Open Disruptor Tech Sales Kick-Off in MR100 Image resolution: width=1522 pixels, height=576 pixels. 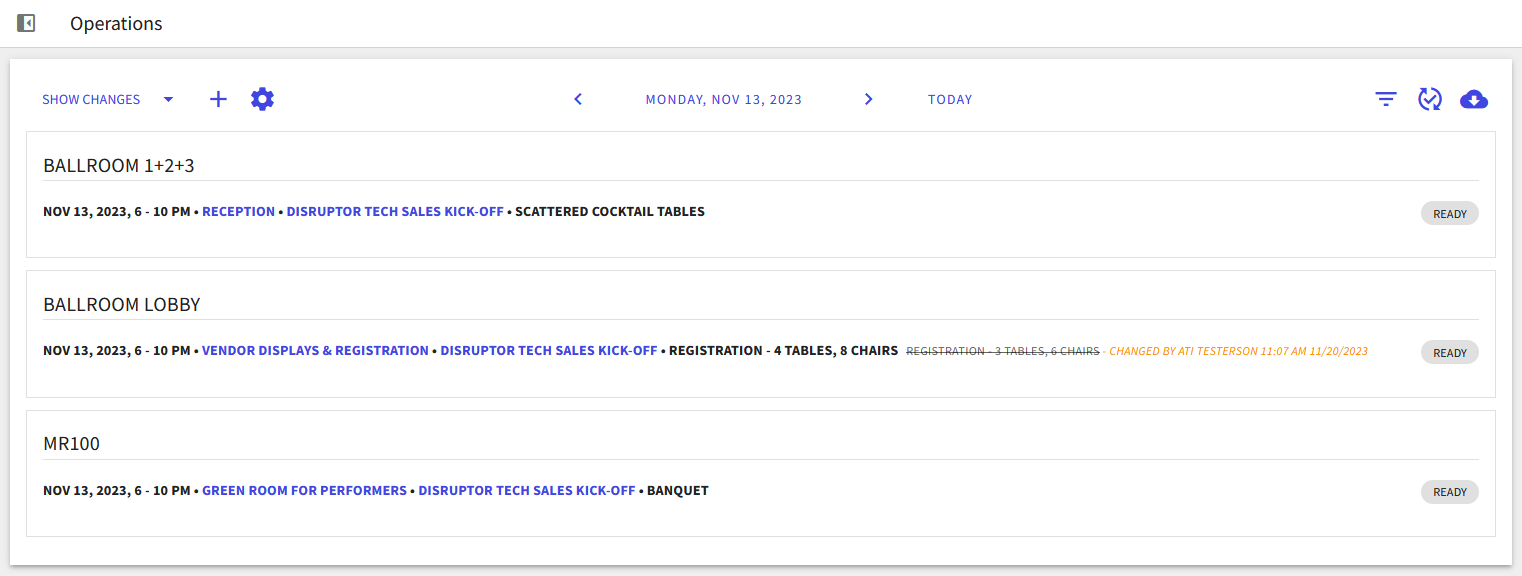tap(527, 491)
